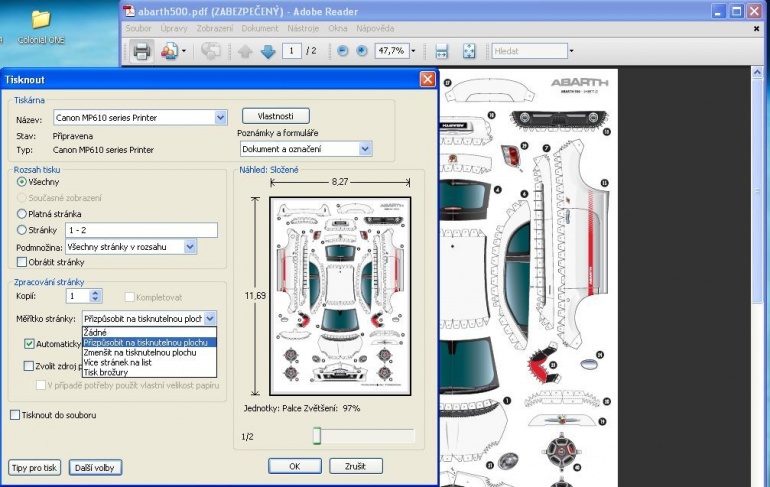Open the Hledat search options arrow
770x487 pixels.
click(571, 51)
